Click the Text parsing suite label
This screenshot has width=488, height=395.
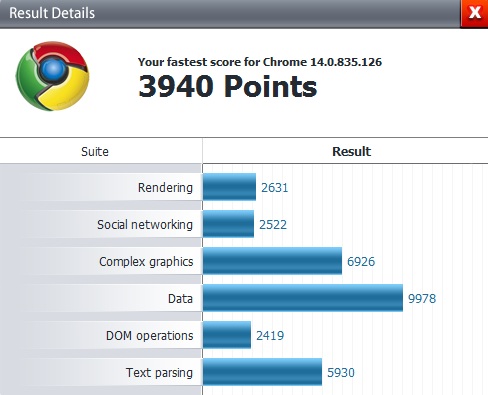[x=159, y=373]
